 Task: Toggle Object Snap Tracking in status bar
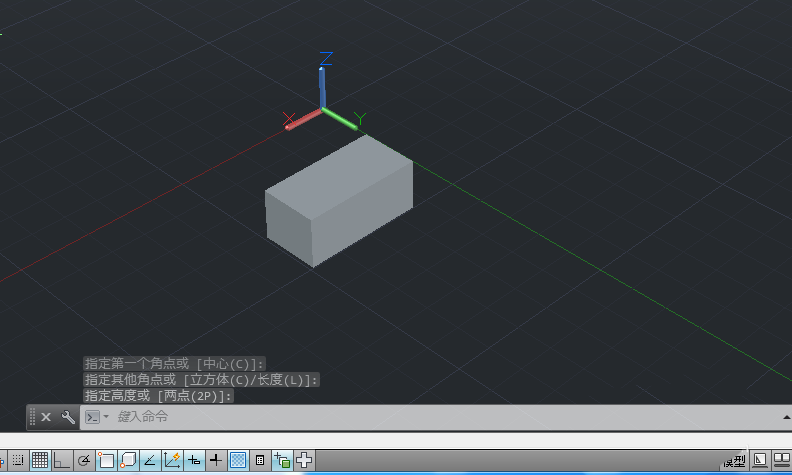[x=150, y=460]
